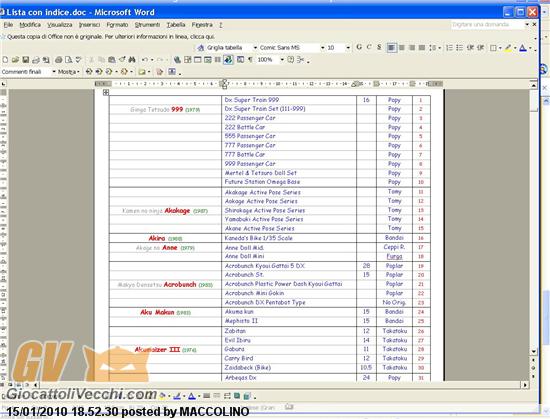Save the document with the floppy icon
550x419 pixels.
click(26, 60)
